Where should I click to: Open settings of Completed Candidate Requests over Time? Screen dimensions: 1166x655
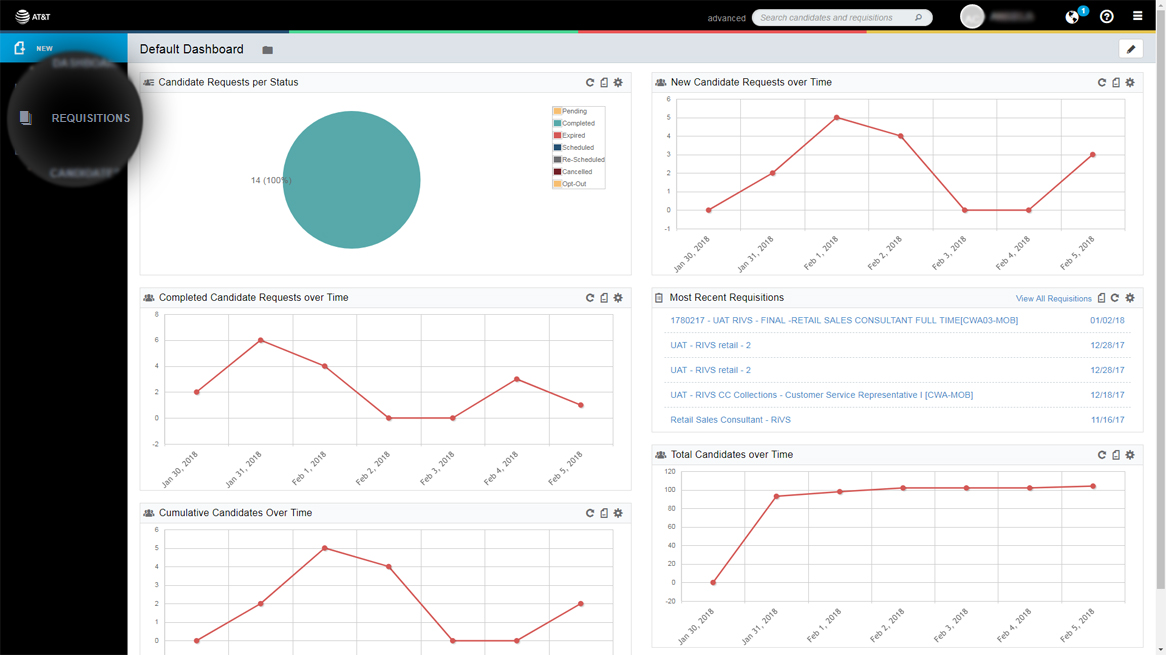[x=618, y=298]
